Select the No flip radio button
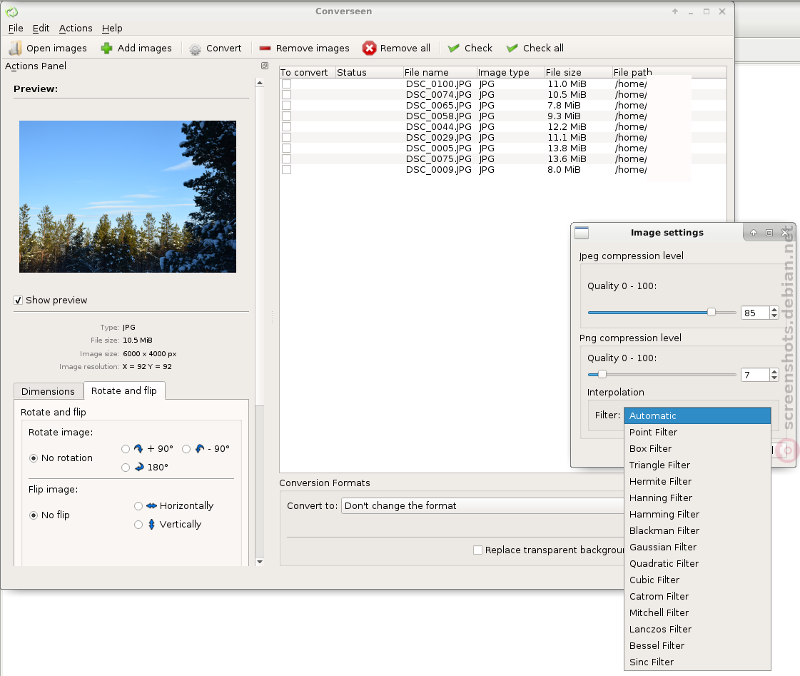 (x=34, y=515)
